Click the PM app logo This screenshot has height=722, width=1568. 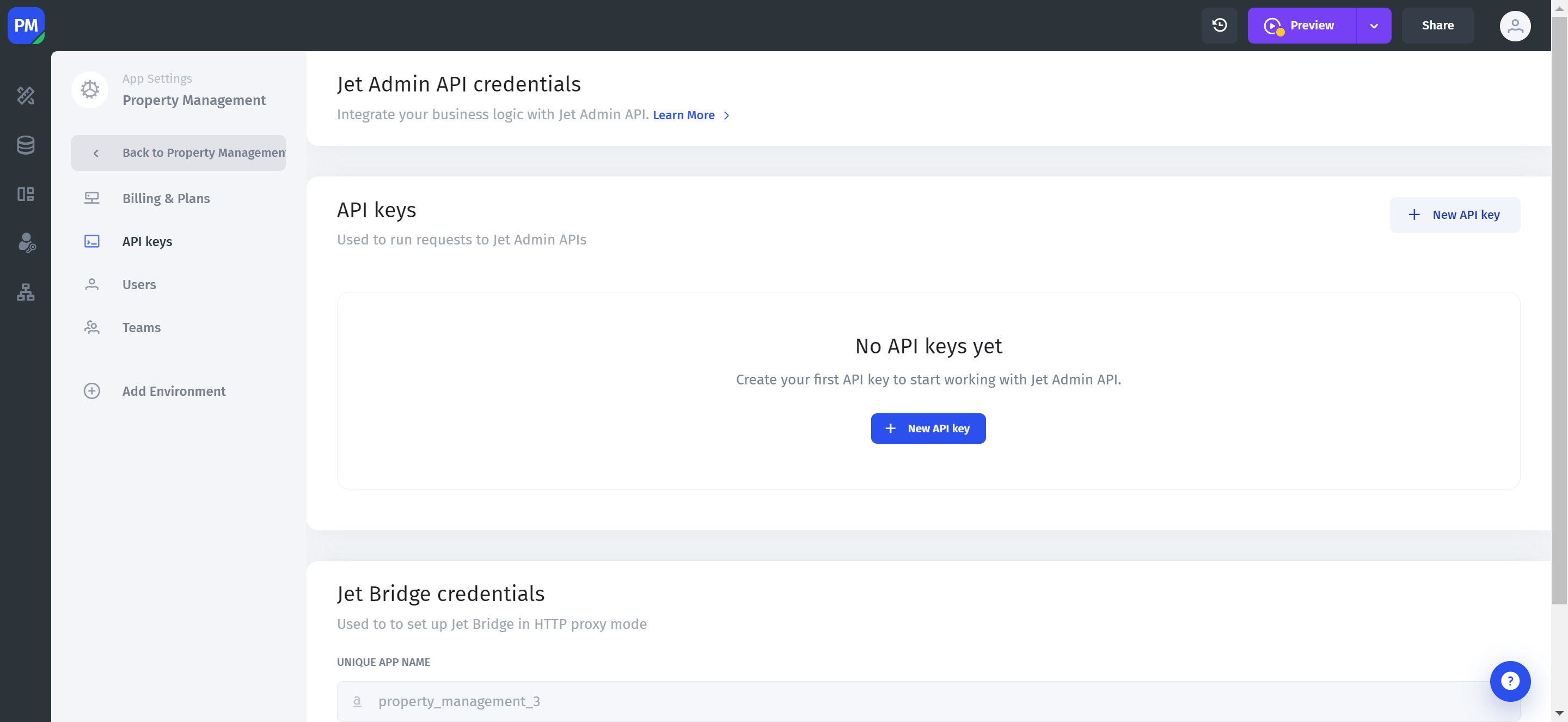26,26
